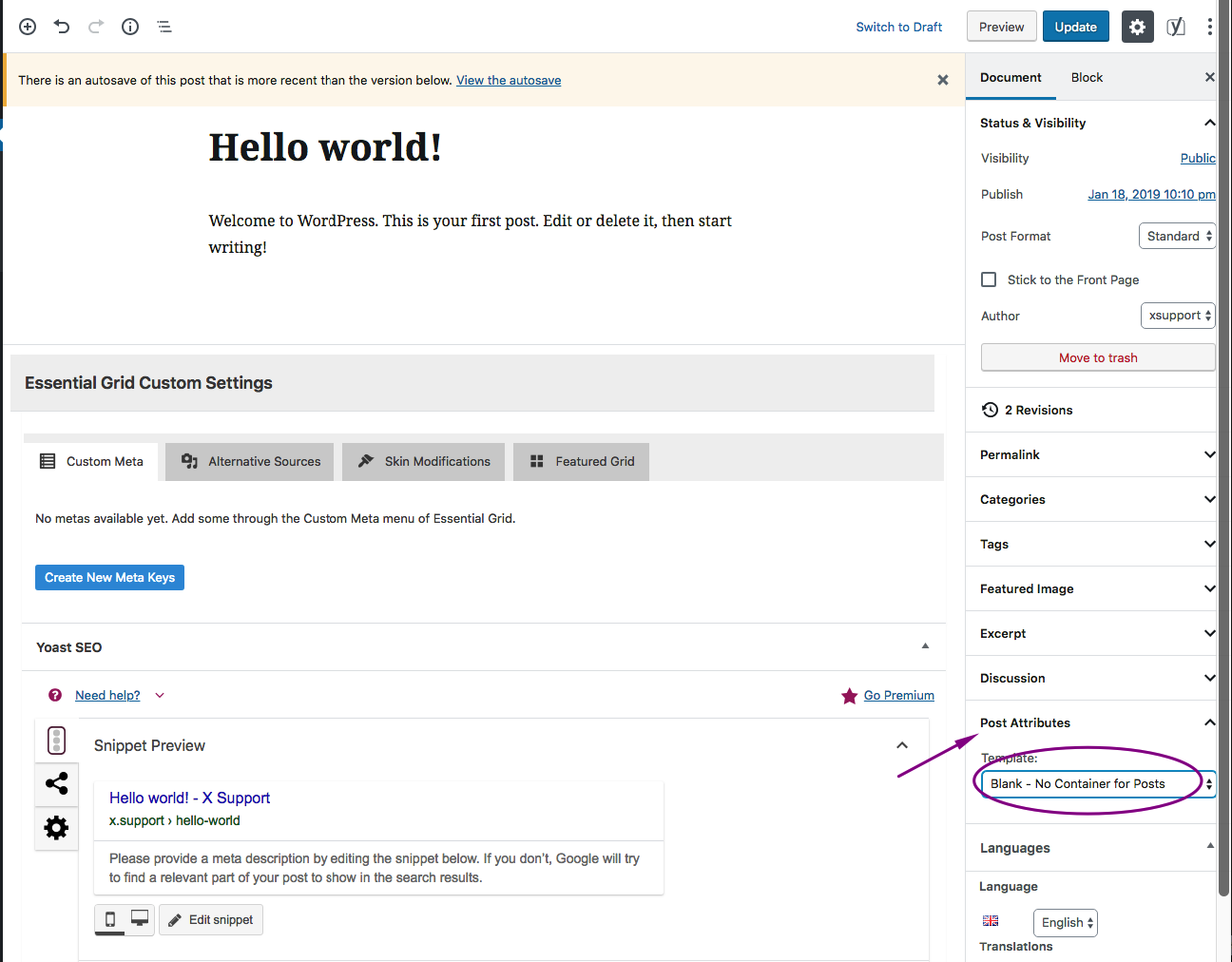
Task: Collapse the Snippet Preview section
Action: tap(902, 745)
